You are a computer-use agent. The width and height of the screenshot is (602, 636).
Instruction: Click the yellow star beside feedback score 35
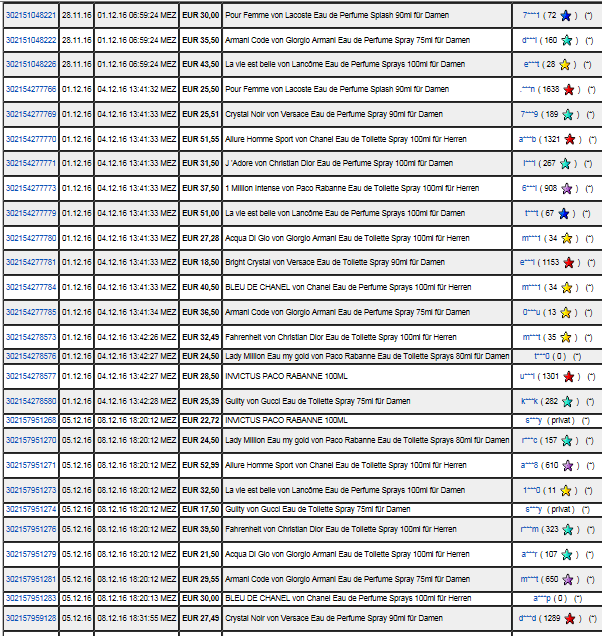(565, 337)
